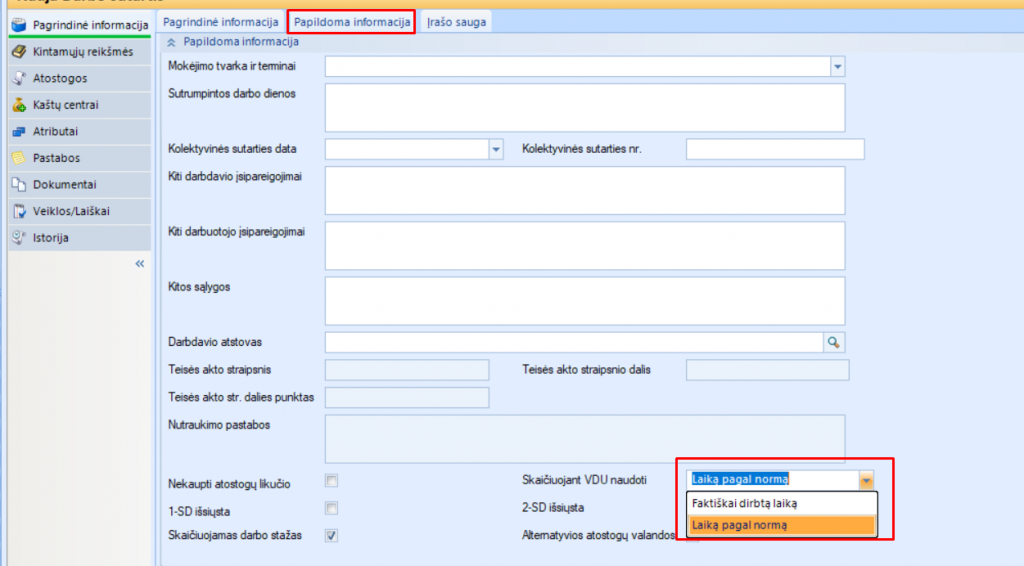The width and height of the screenshot is (1024, 566).
Task: Enable Nekaupti atostogų likučio checkbox
Action: coord(331,481)
